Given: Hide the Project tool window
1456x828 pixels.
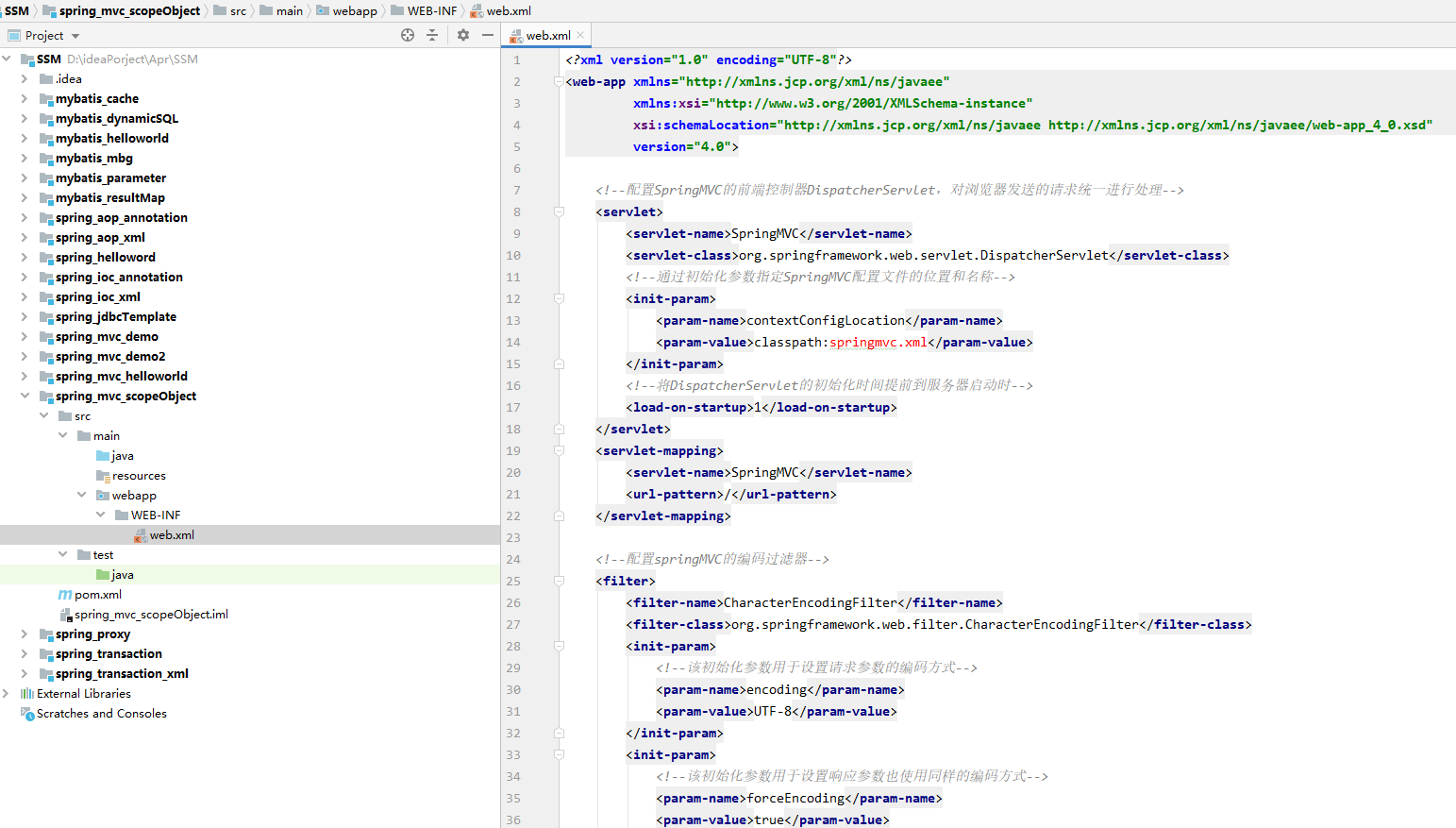Looking at the screenshot, I should 488,35.
